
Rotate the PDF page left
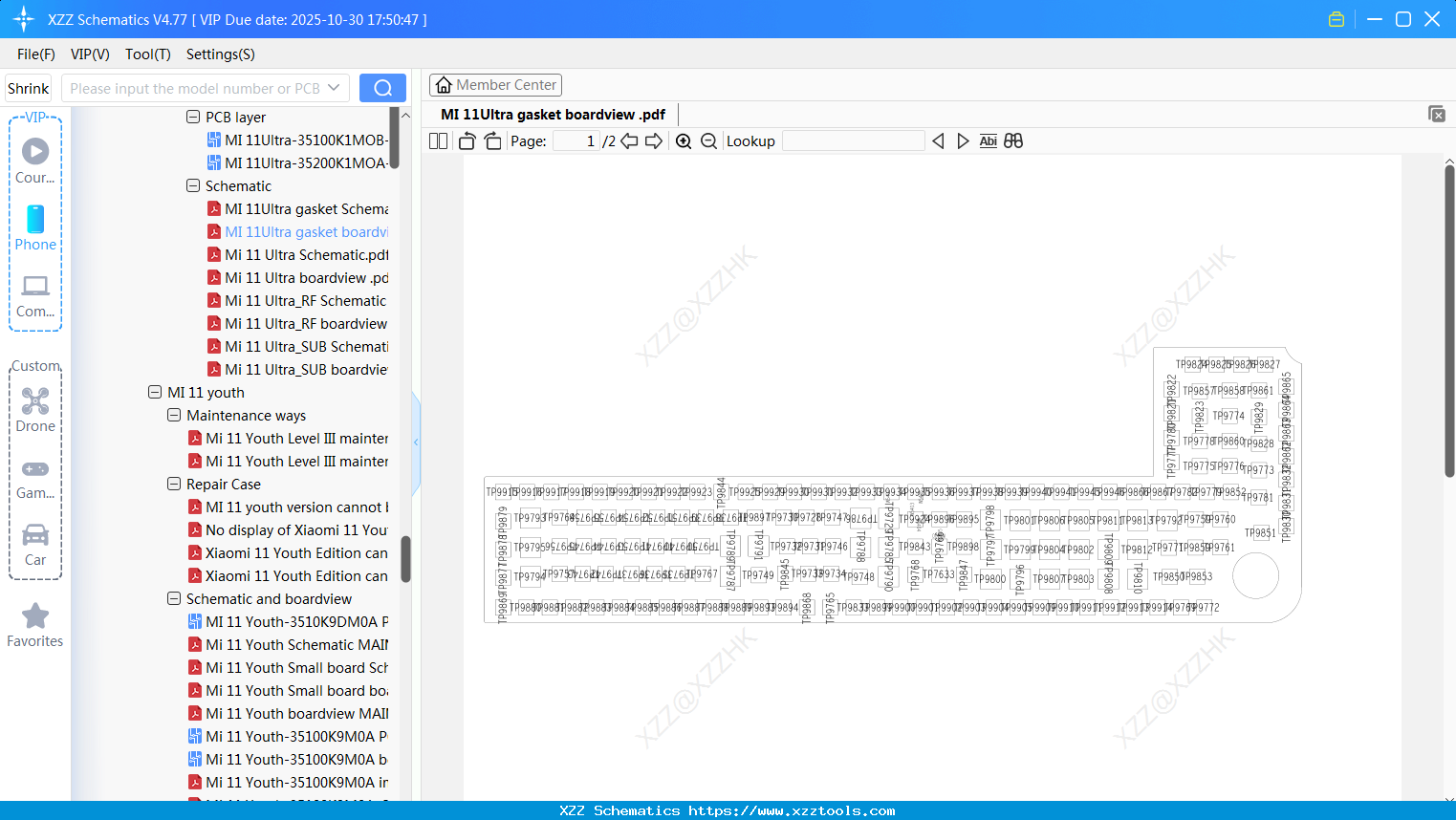(467, 140)
